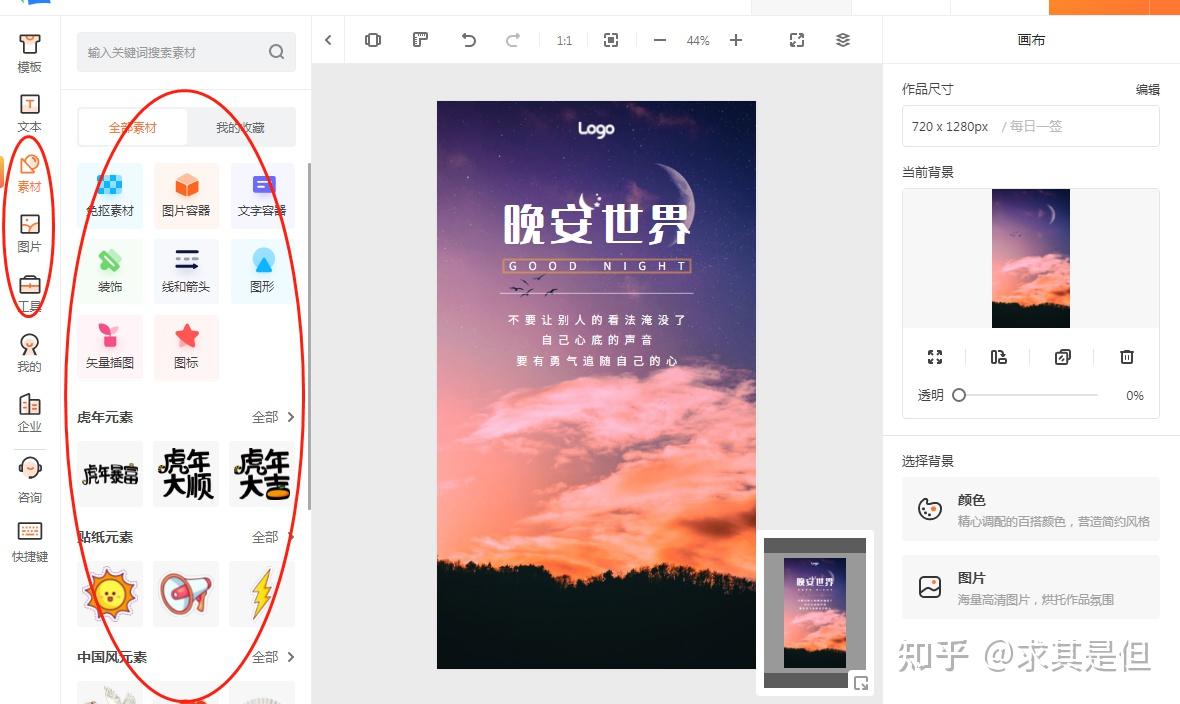Open the 矢量插图 category

click(x=110, y=348)
